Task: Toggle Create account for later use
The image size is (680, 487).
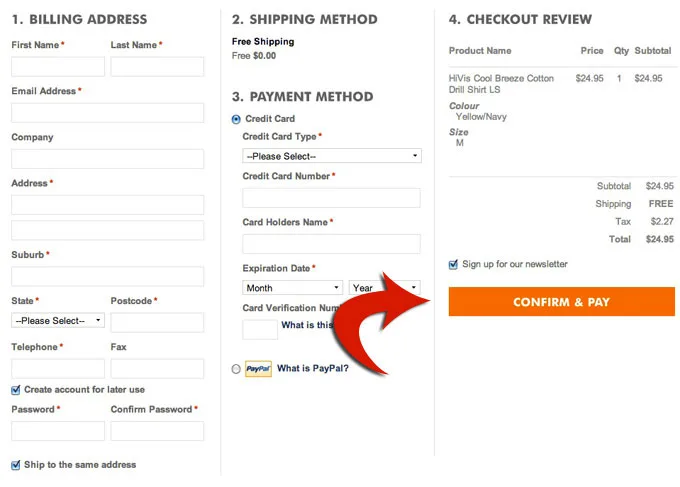Action: click(16, 390)
